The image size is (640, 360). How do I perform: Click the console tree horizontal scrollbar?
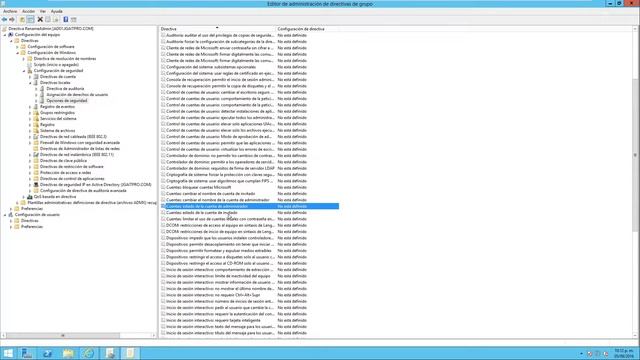pyautogui.click(x=63, y=336)
